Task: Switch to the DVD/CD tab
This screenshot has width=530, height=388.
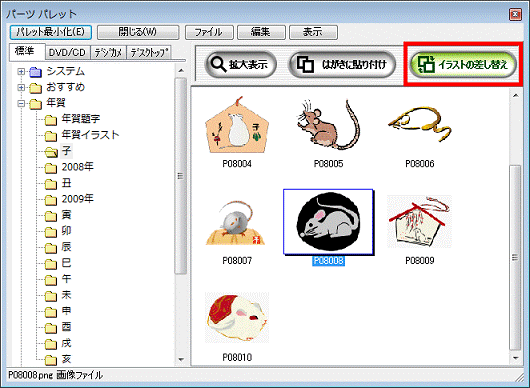Action: pyautogui.click(x=68, y=53)
